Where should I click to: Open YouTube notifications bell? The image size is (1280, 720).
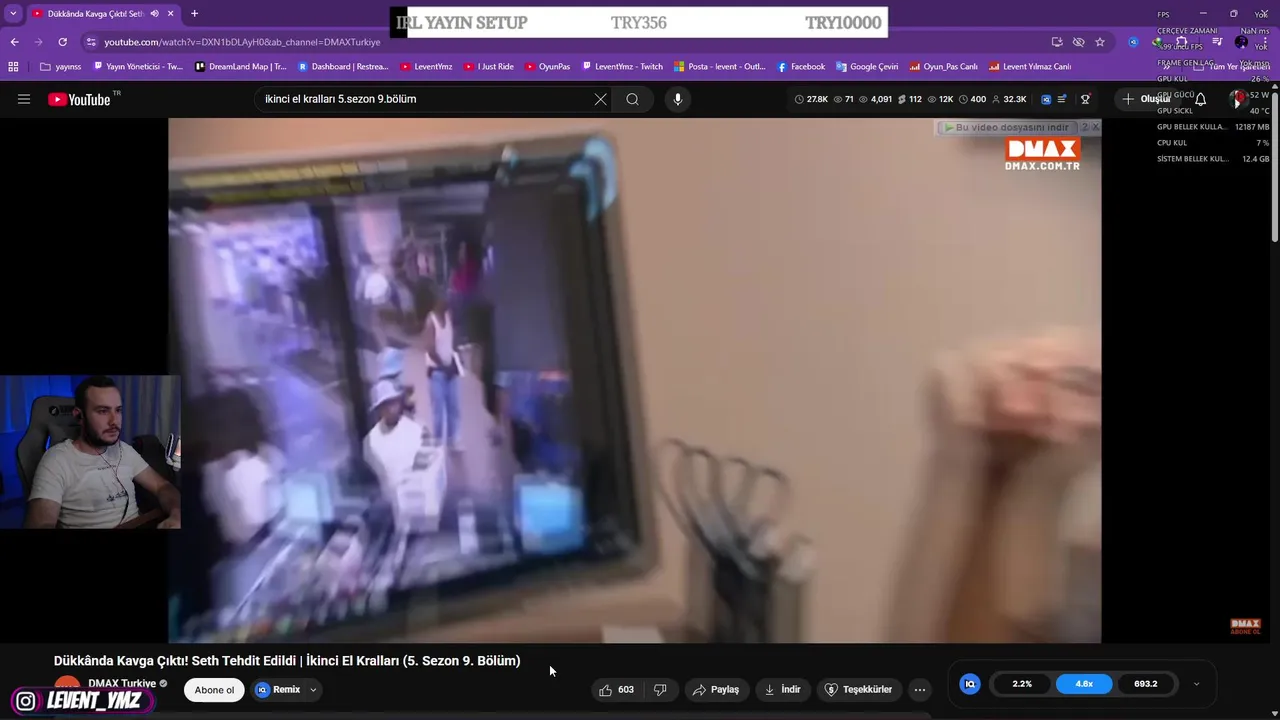click(x=1201, y=99)
